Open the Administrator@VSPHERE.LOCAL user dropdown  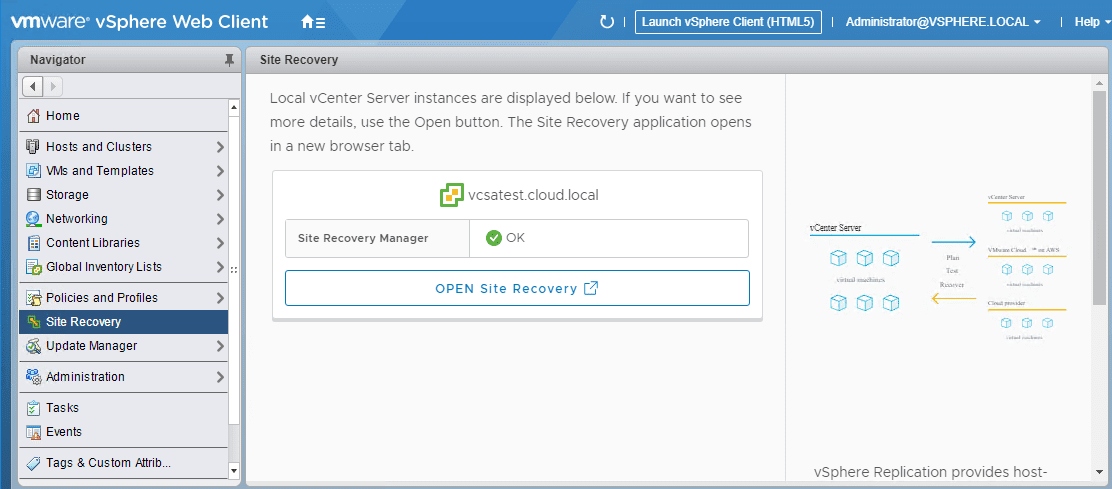click(x=943, y=22)
